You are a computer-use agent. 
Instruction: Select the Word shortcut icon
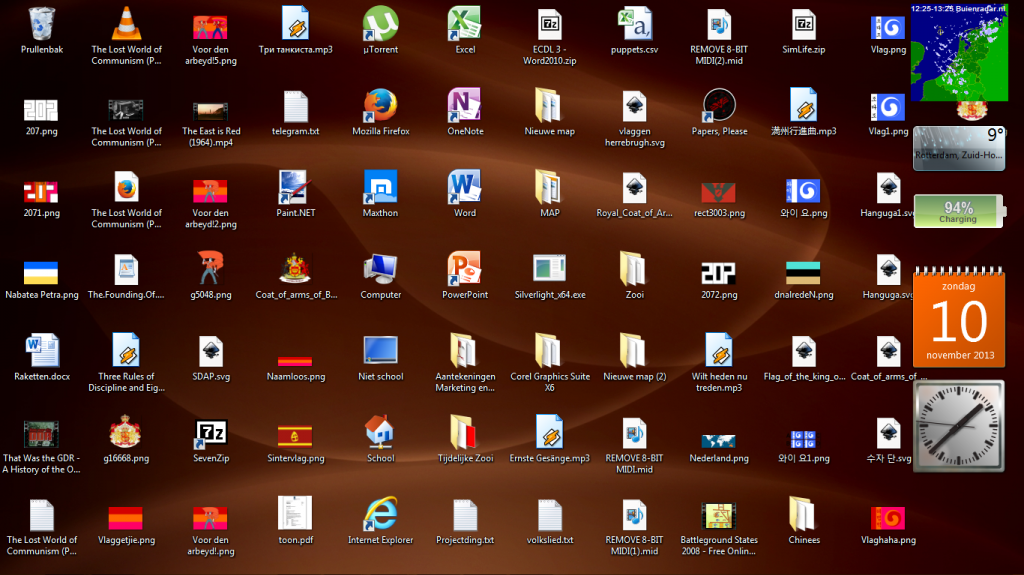pyautogui.click(x=465, y=187)
